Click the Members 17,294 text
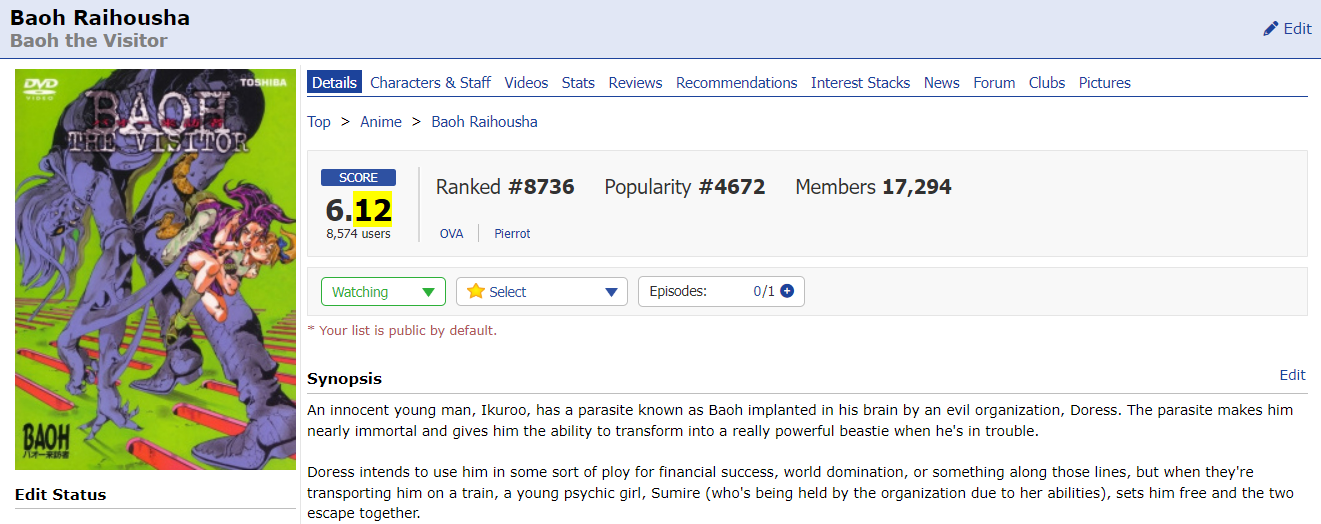This screenshot has height=524, width=1321. point(873,187)
